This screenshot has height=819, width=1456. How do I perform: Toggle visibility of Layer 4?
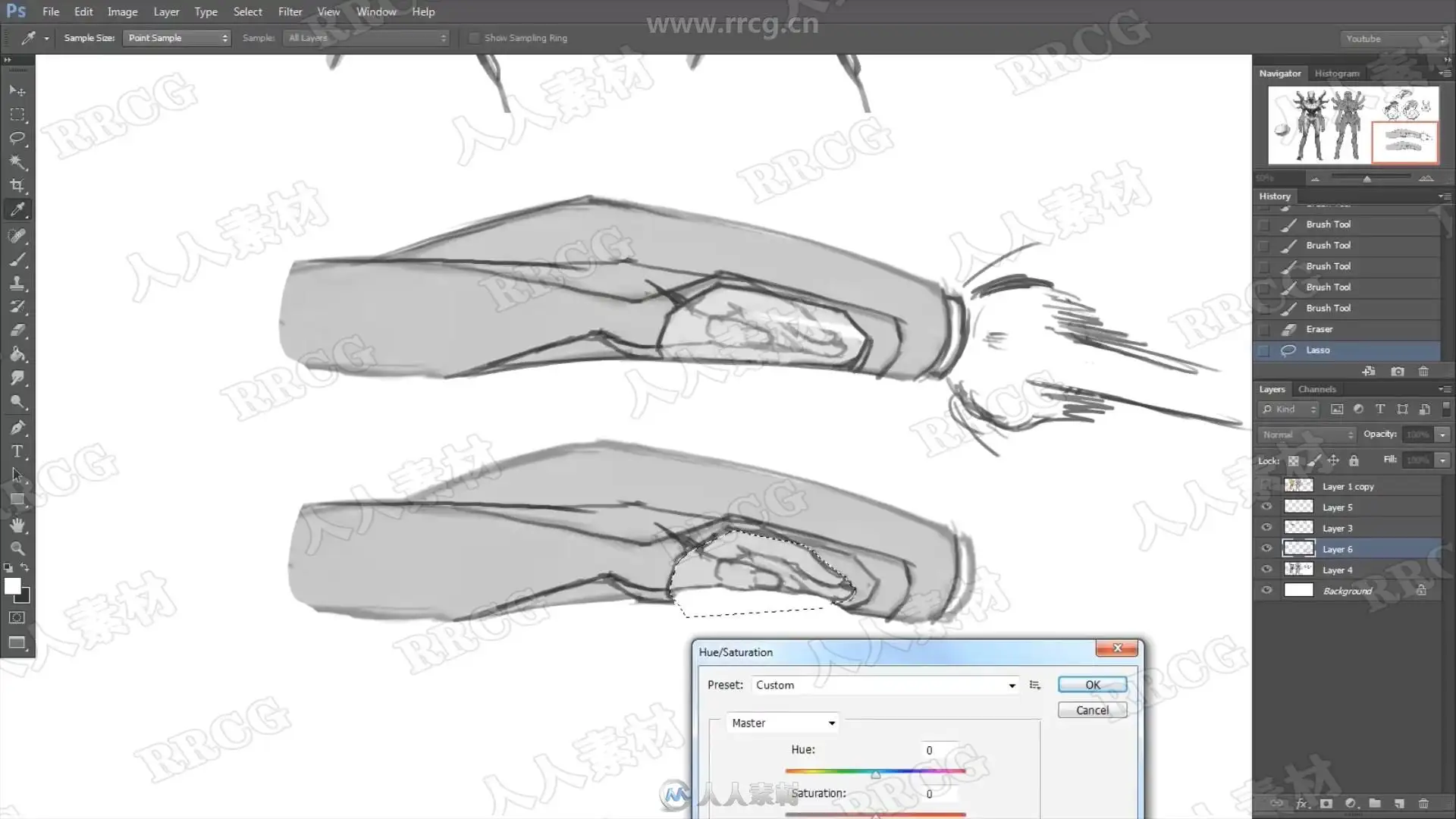(1266, 570)
